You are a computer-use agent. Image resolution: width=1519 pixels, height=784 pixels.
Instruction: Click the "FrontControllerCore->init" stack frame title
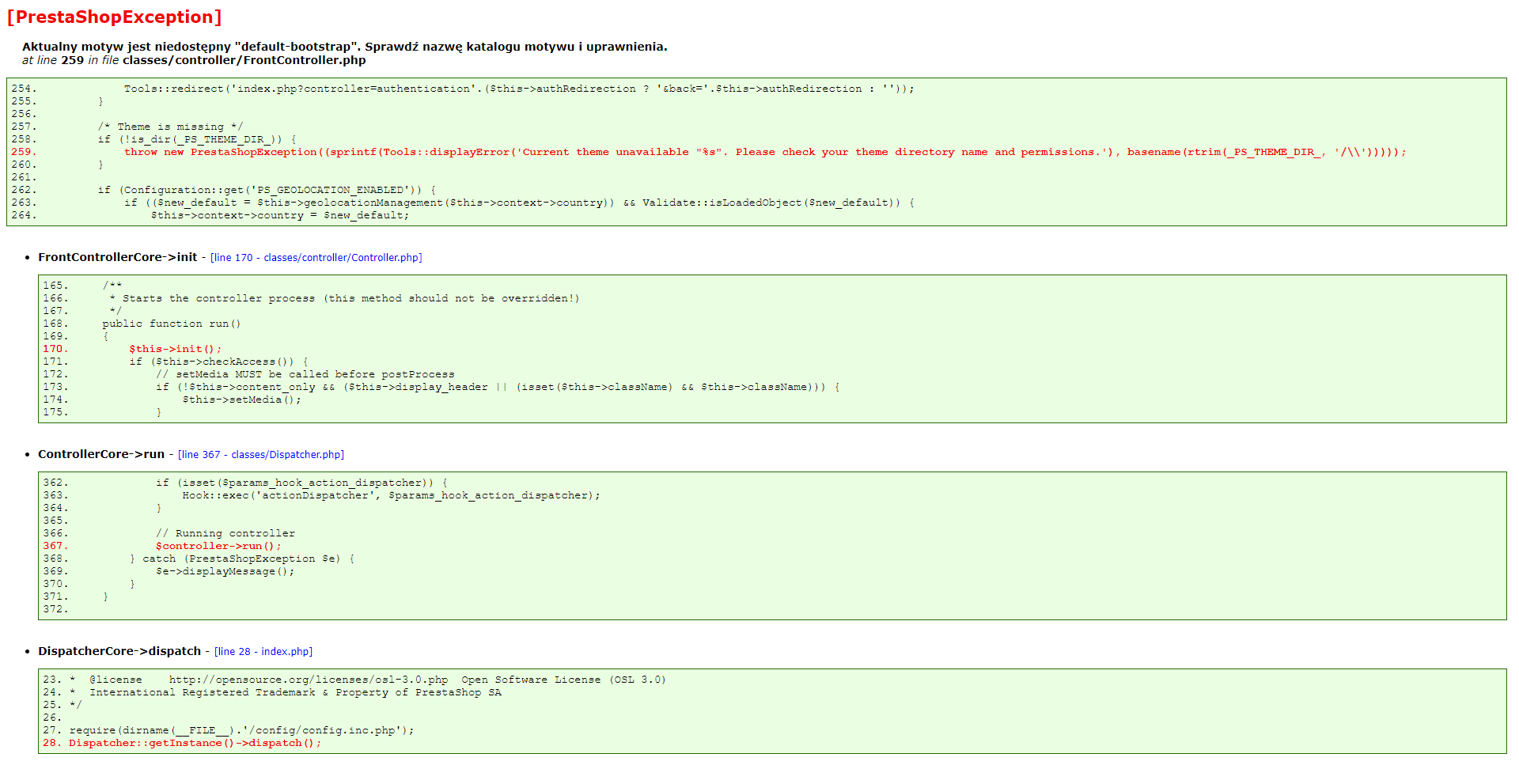(118, 257)
